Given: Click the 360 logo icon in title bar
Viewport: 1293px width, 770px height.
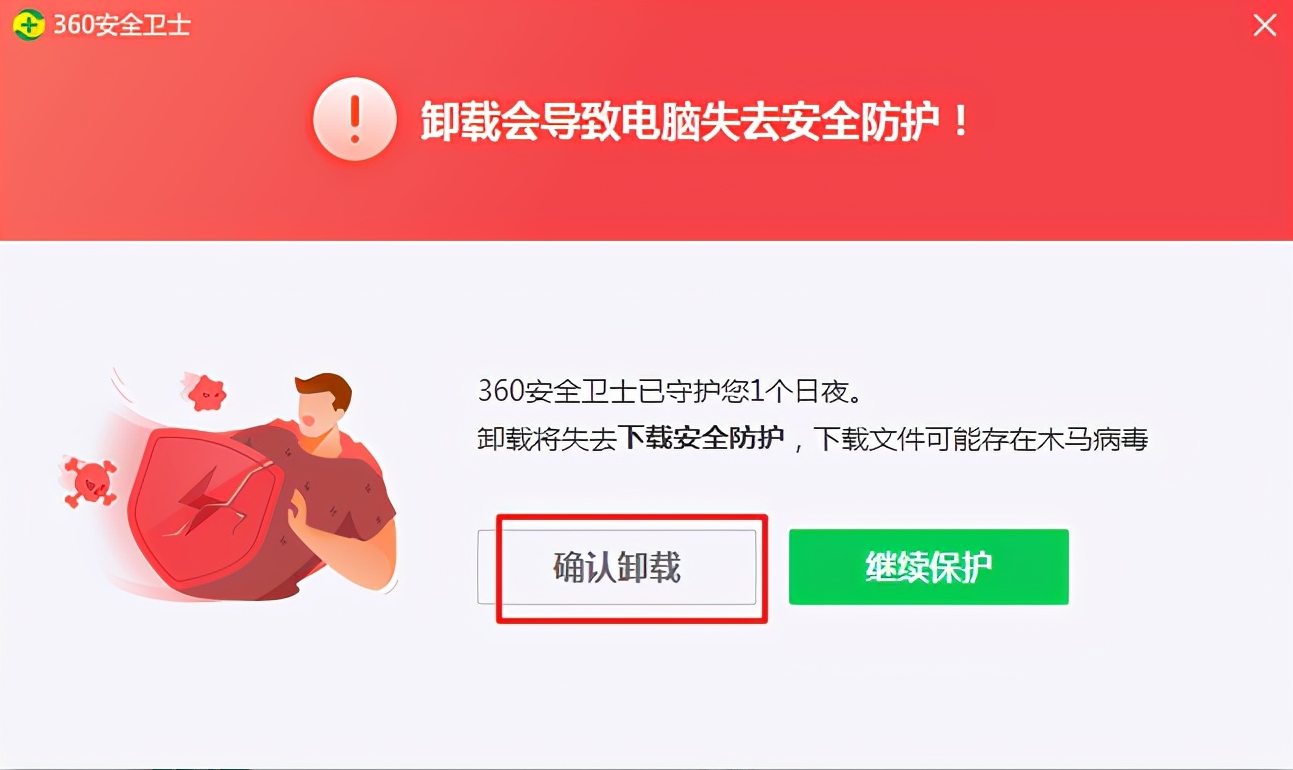Looking at the screenshot, I should pos(28,24).
